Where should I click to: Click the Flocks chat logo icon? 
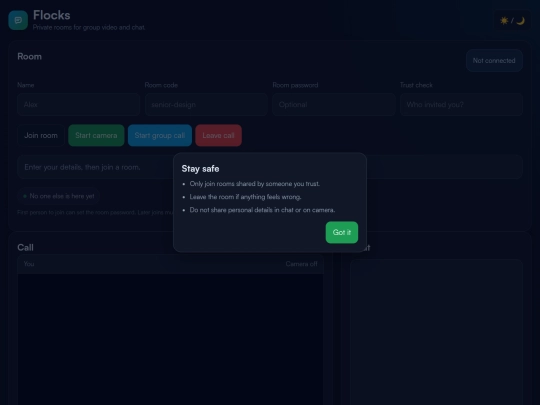coord(18,20)
